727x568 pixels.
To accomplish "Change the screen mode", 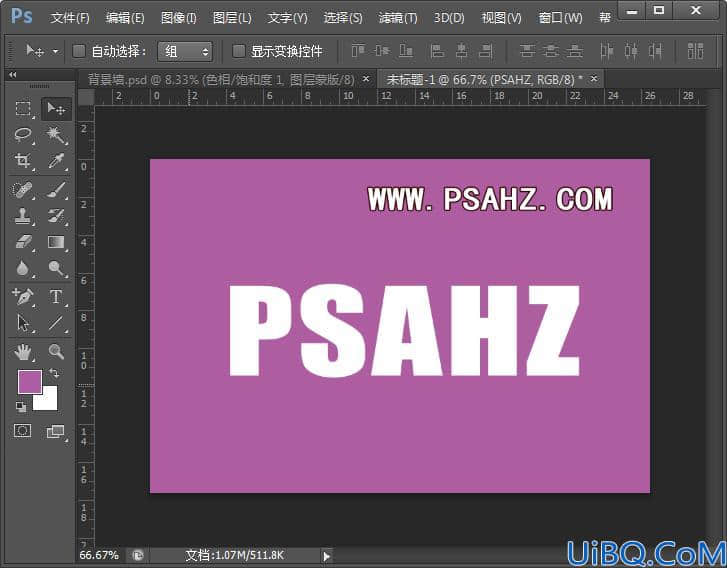I will (56, 432).
